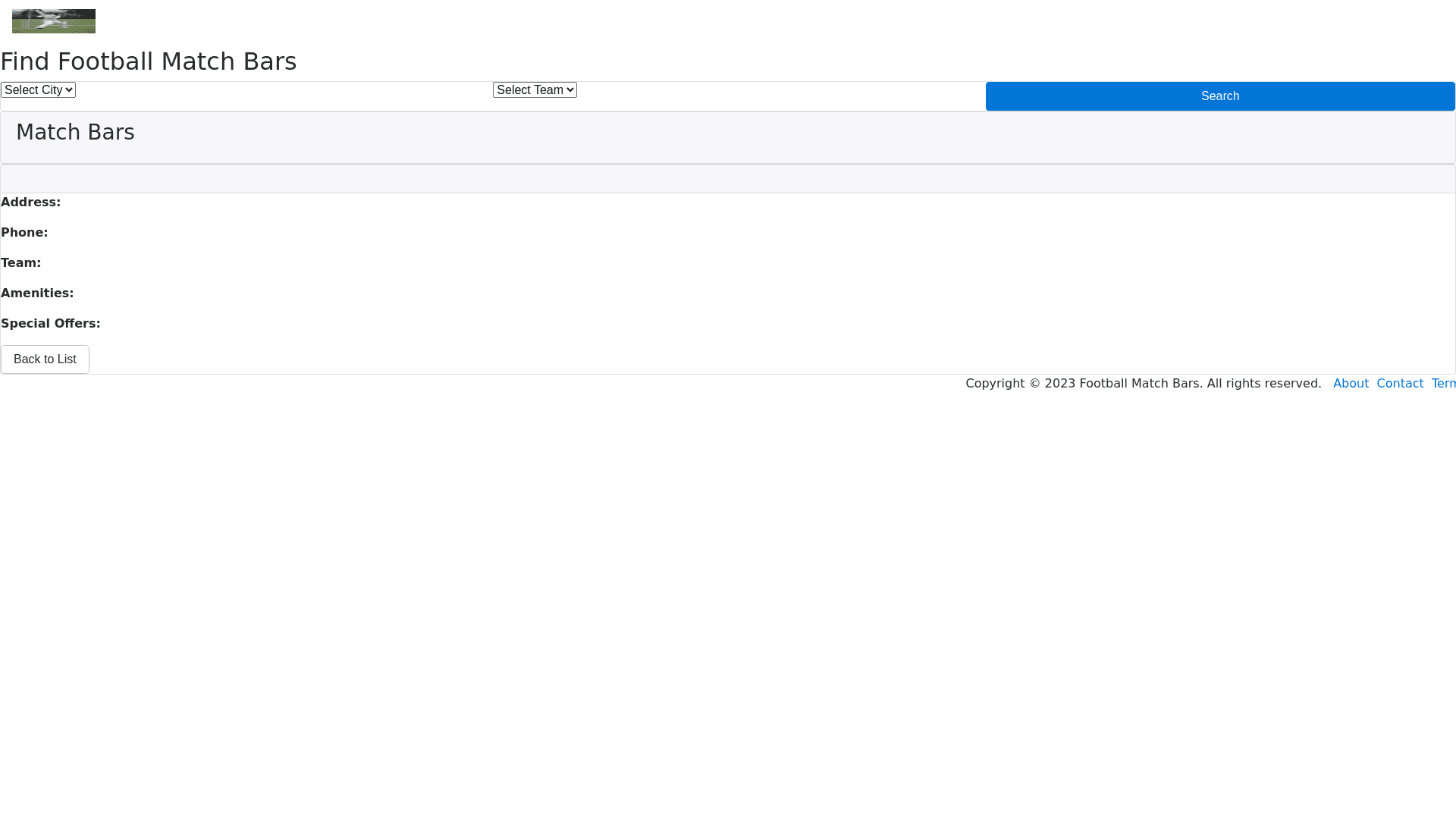Open the About footer link

coord(1351,384)
